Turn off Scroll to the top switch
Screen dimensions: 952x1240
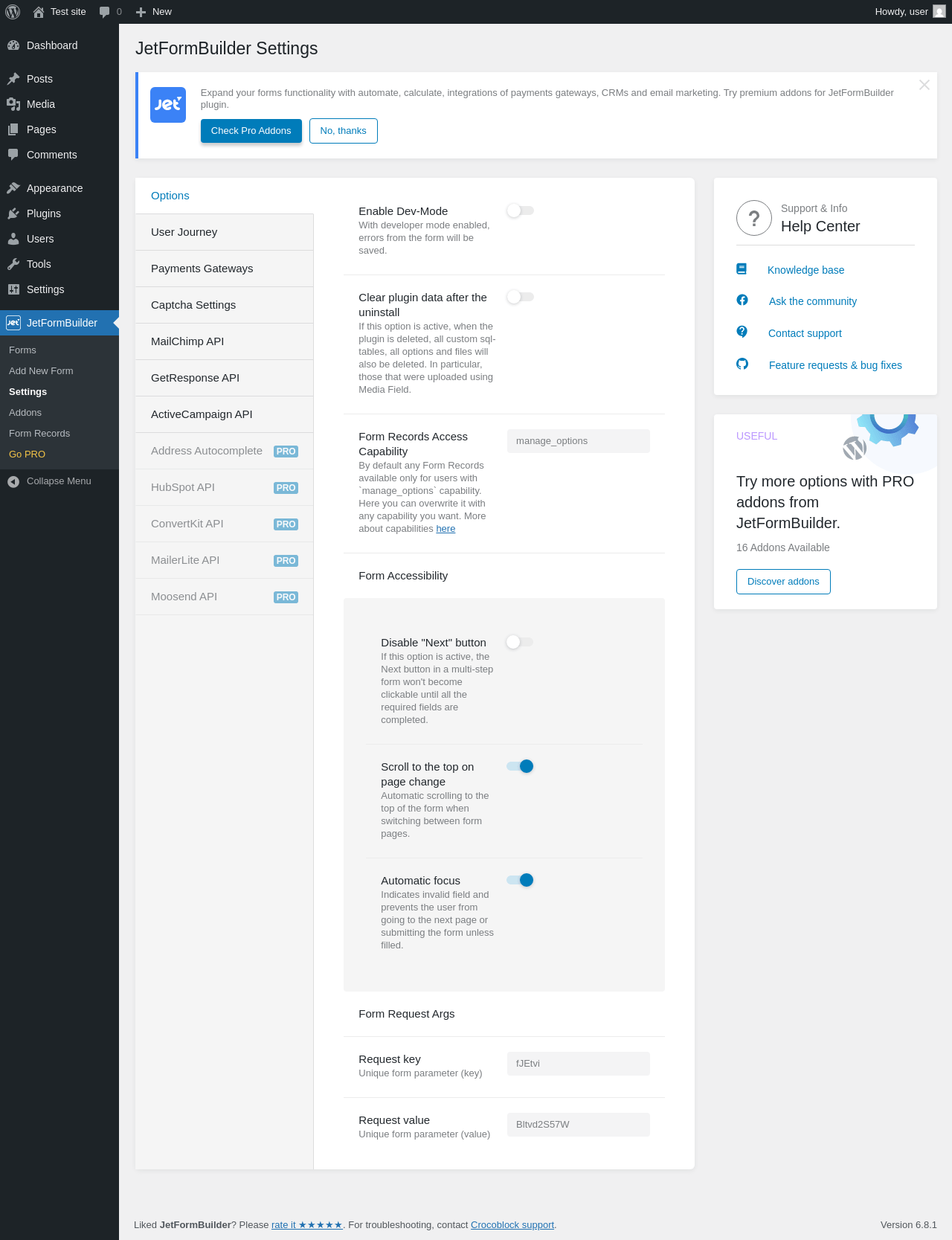pos(521,766)
